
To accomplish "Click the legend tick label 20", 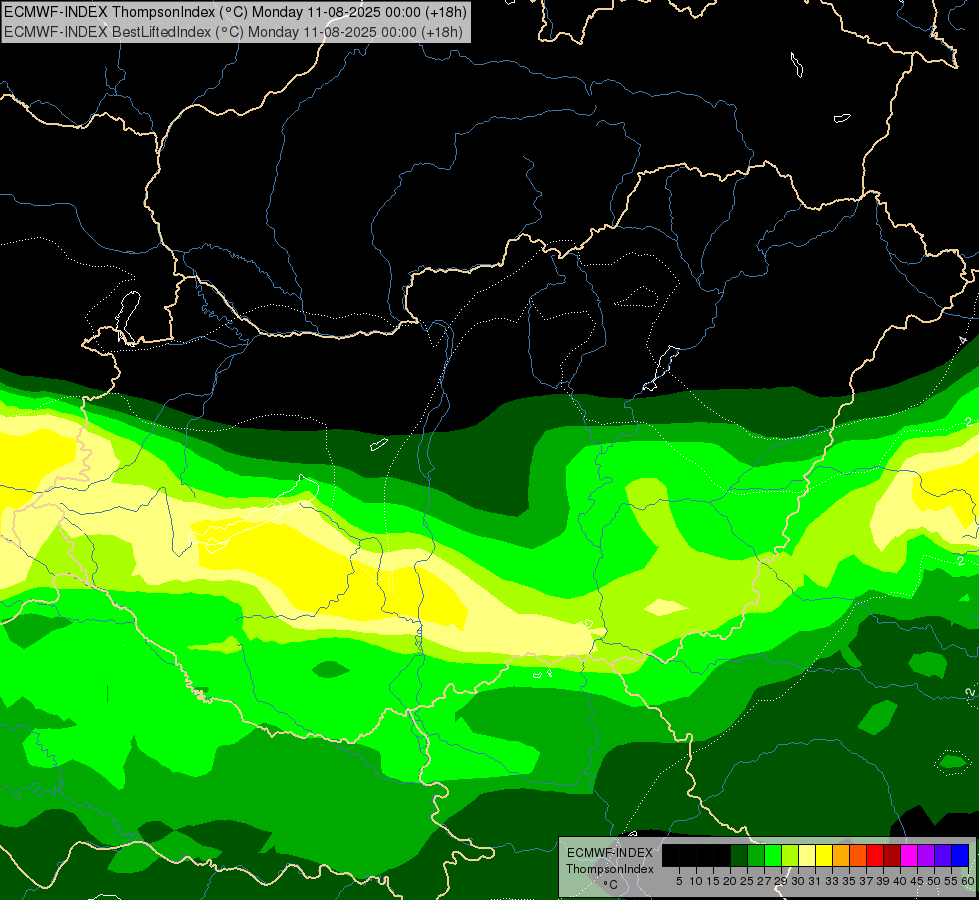I will click(729, 881).
